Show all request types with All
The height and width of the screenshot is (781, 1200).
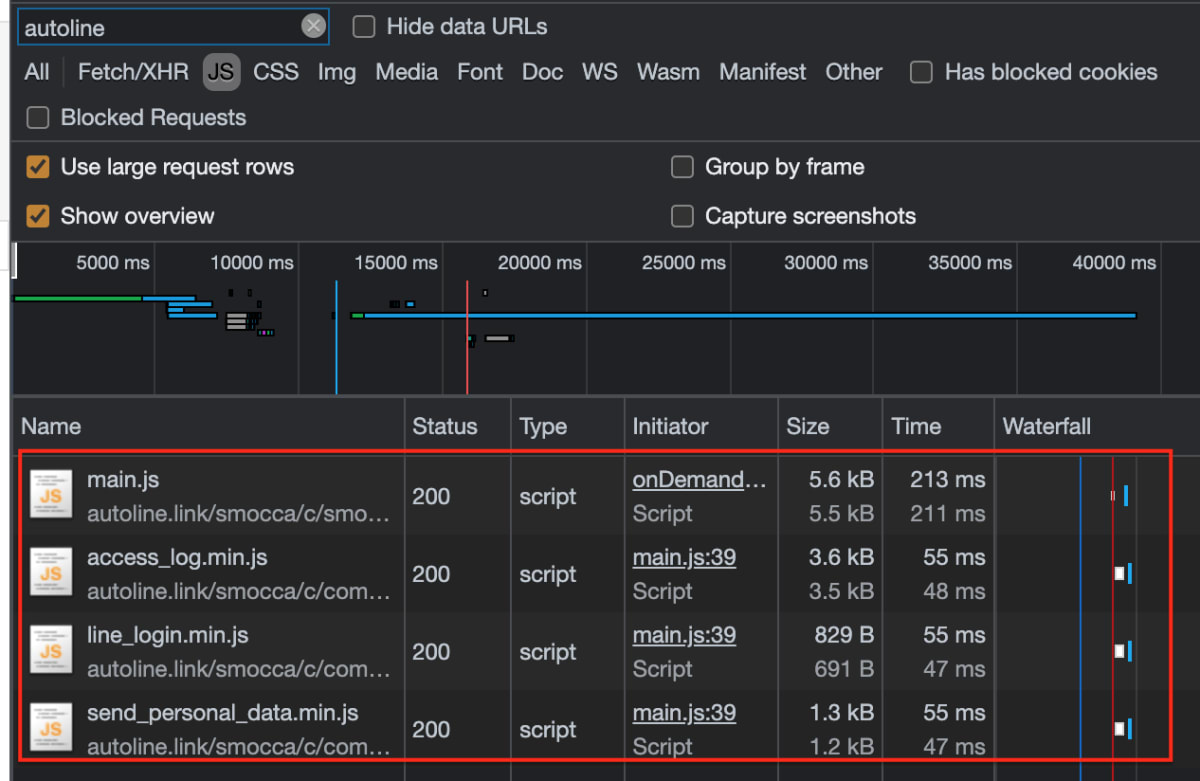pos(37,72)
